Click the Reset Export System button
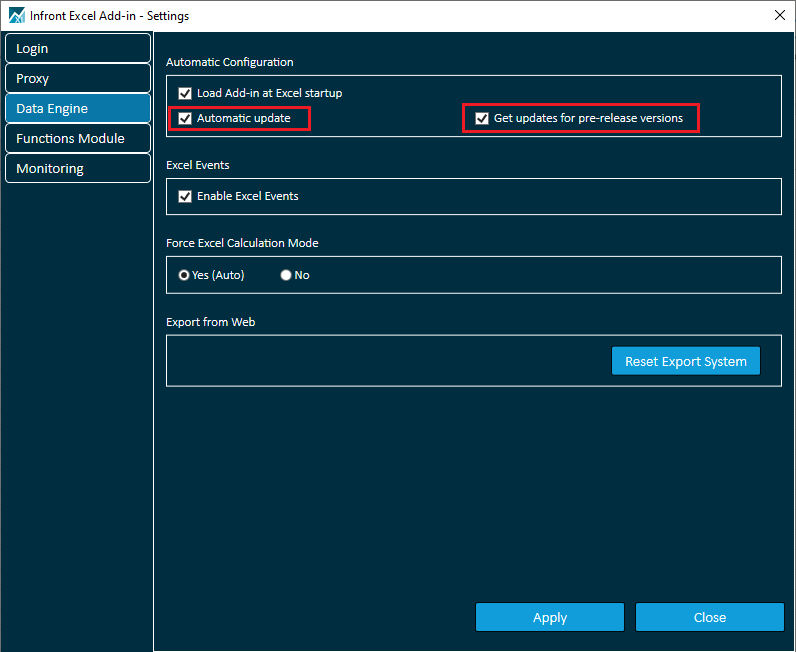Viewport: 796px width, 652px height. coord(685,361)
